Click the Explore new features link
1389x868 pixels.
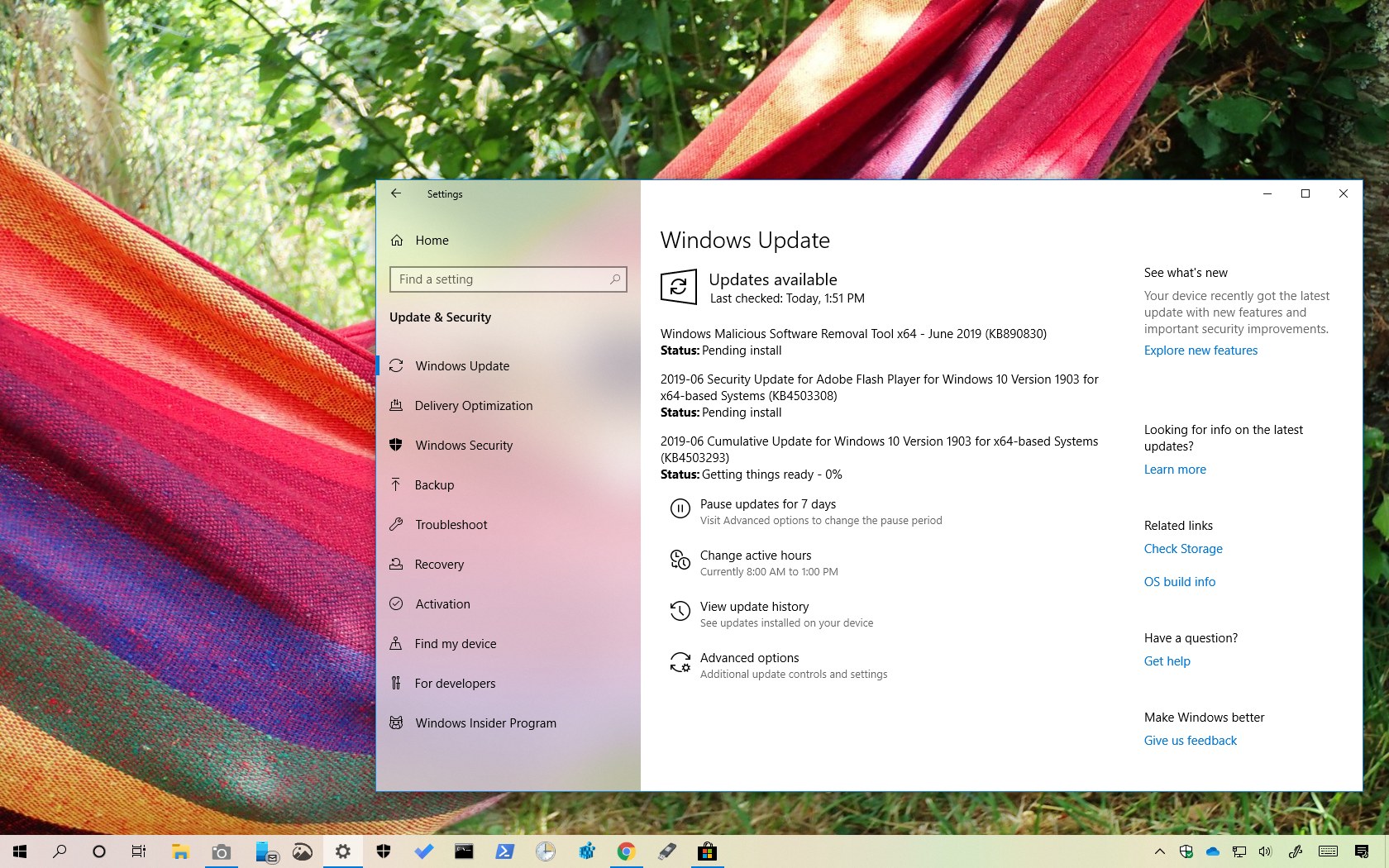click(x=1200, y=351)
